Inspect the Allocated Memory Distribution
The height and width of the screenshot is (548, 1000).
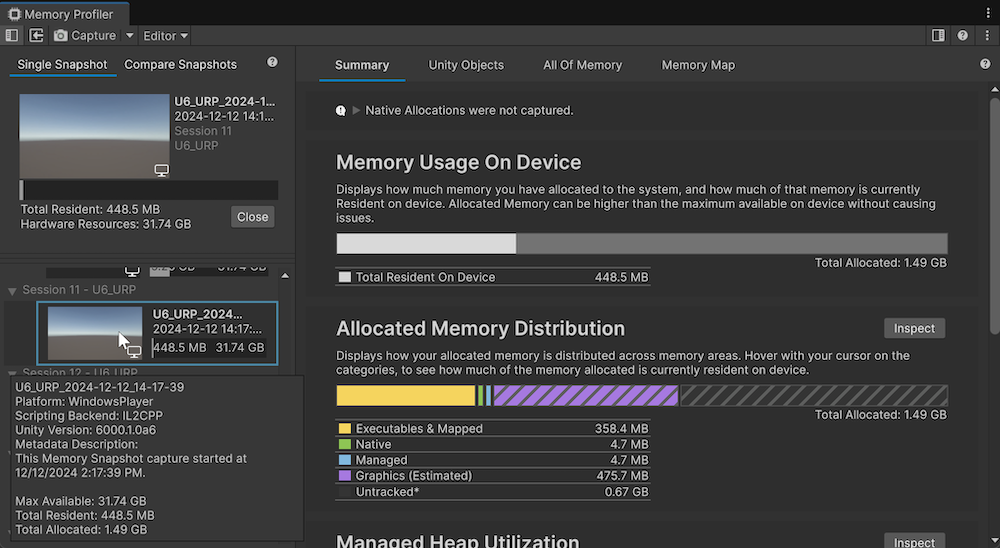pyautogui.click(x=914, y=329)
